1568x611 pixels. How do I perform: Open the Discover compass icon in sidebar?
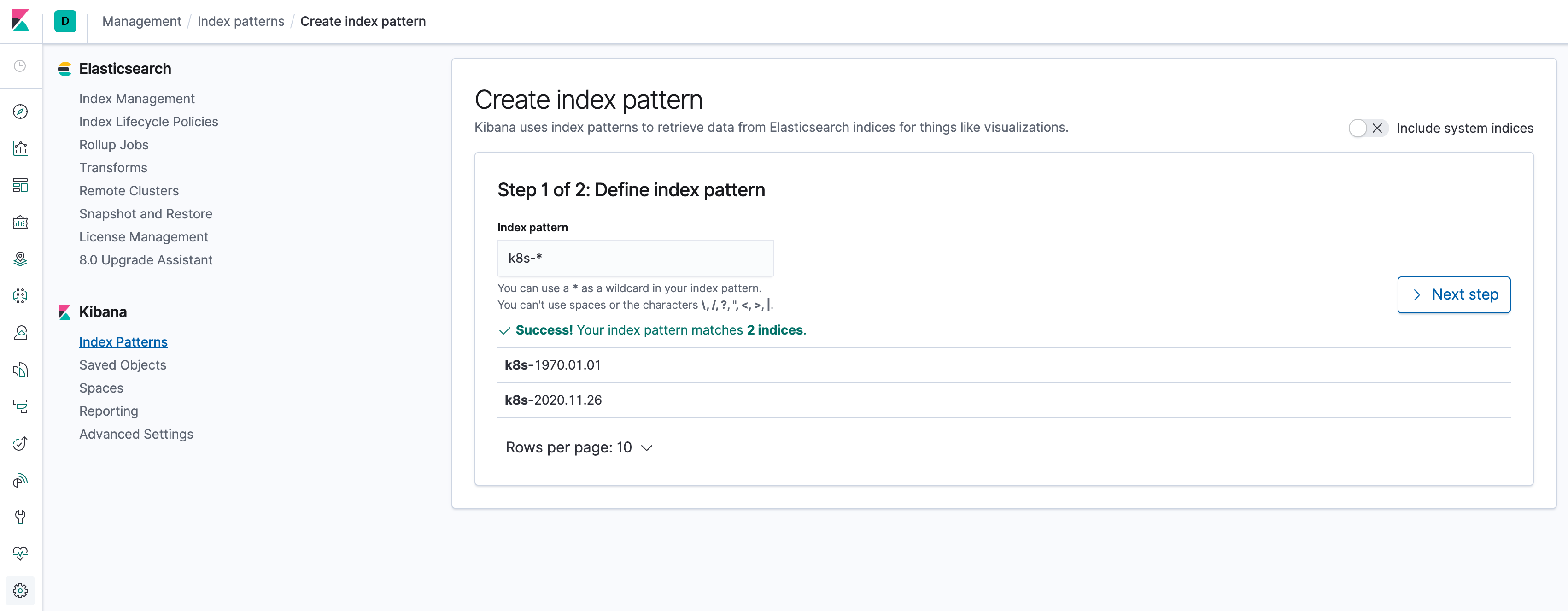click(x=20, y=112)
